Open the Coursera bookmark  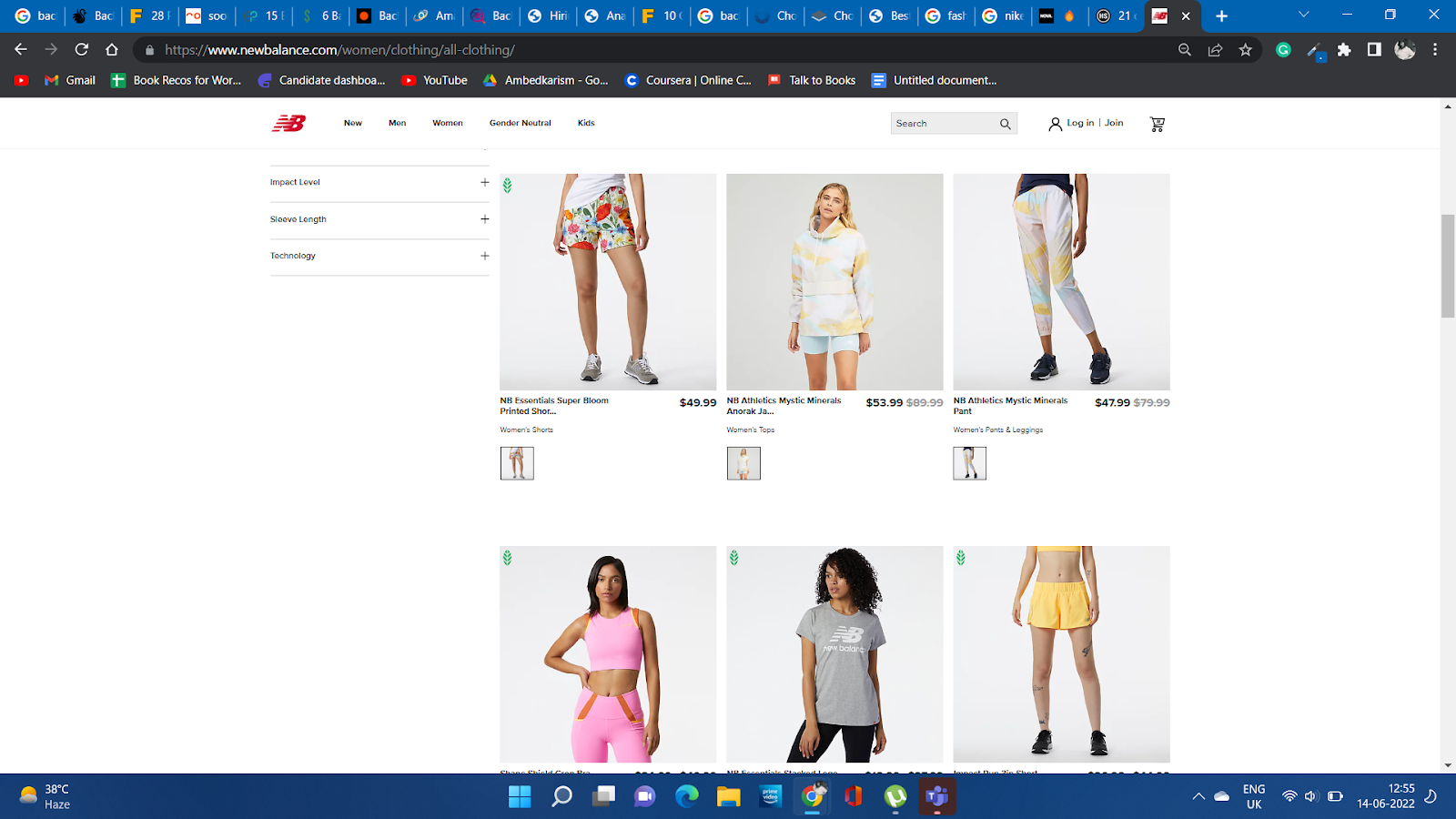point(688,80)
